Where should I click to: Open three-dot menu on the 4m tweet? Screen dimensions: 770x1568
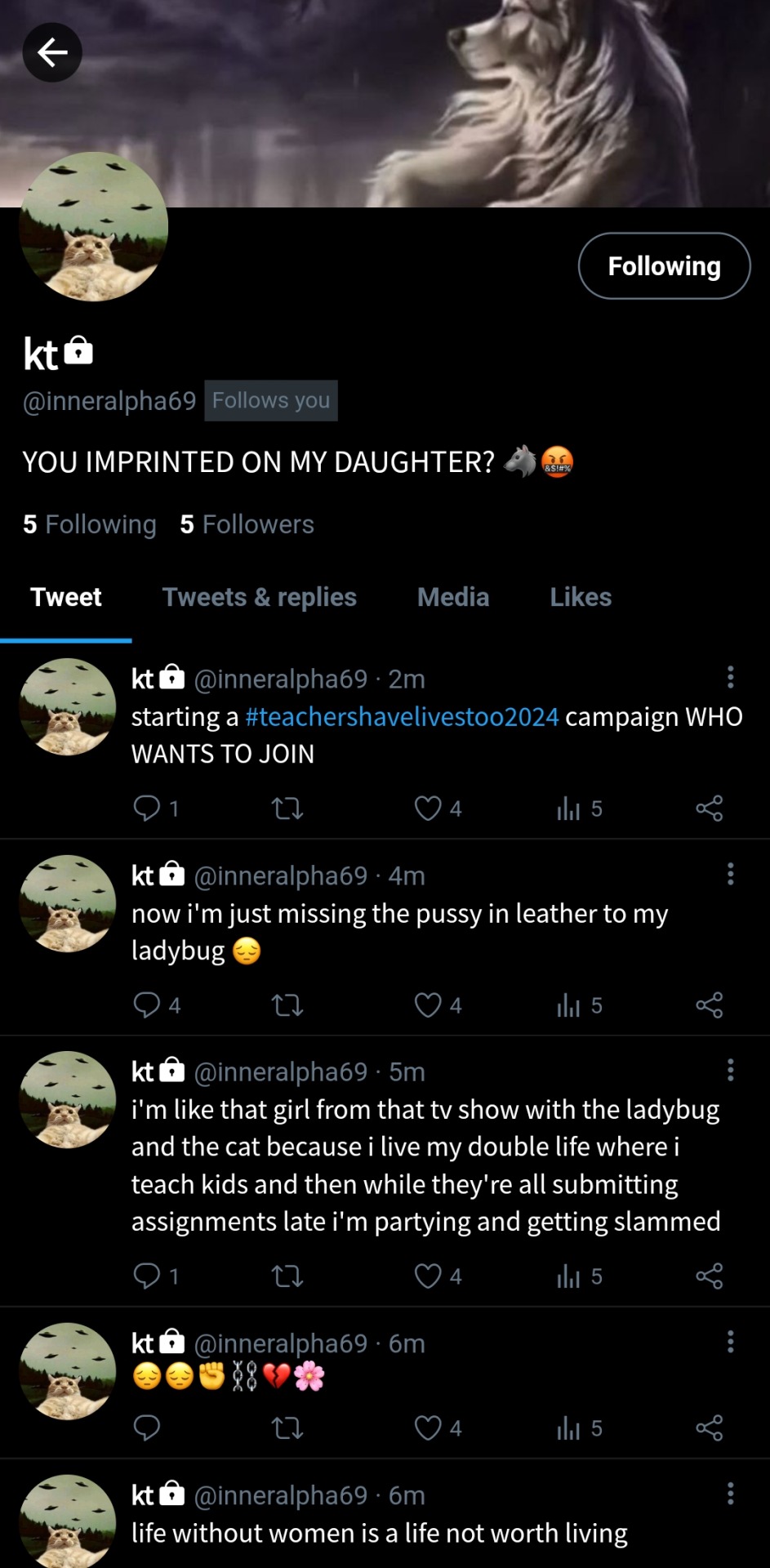730,874
